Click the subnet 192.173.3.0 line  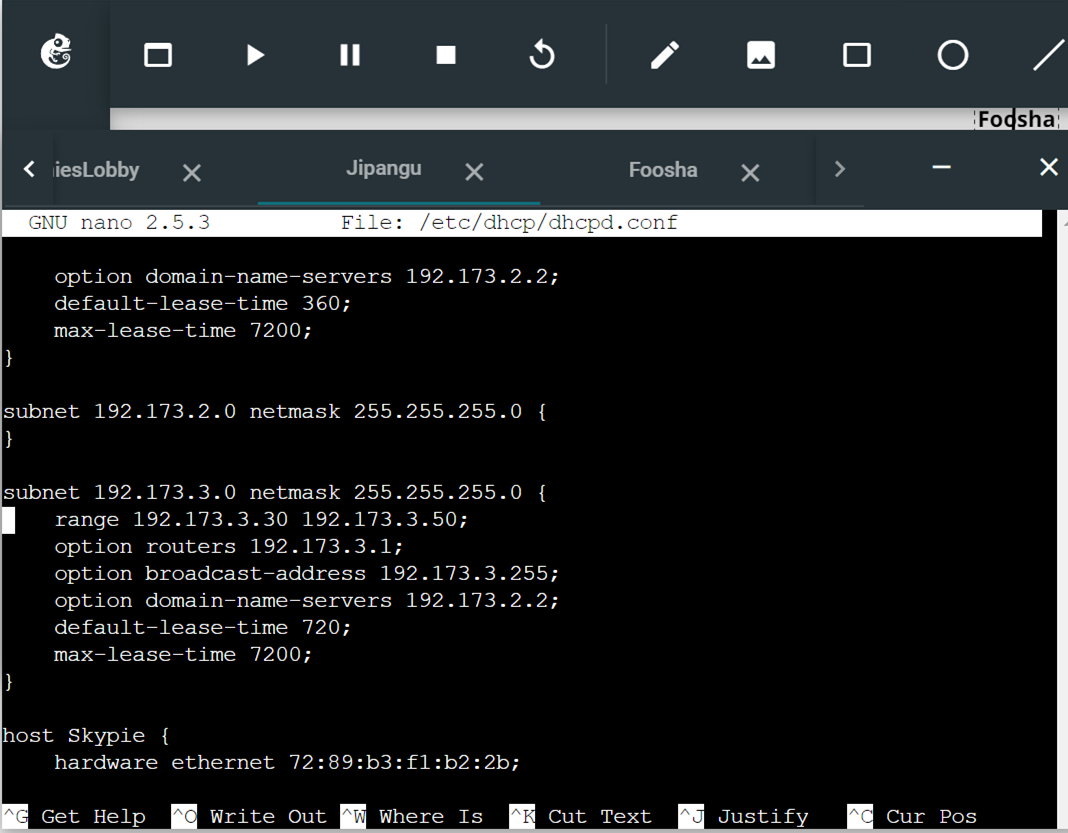[x=274, y=492]
